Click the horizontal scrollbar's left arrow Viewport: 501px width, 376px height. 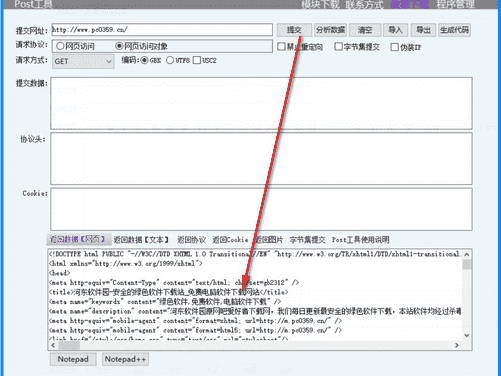coord(53,345)
